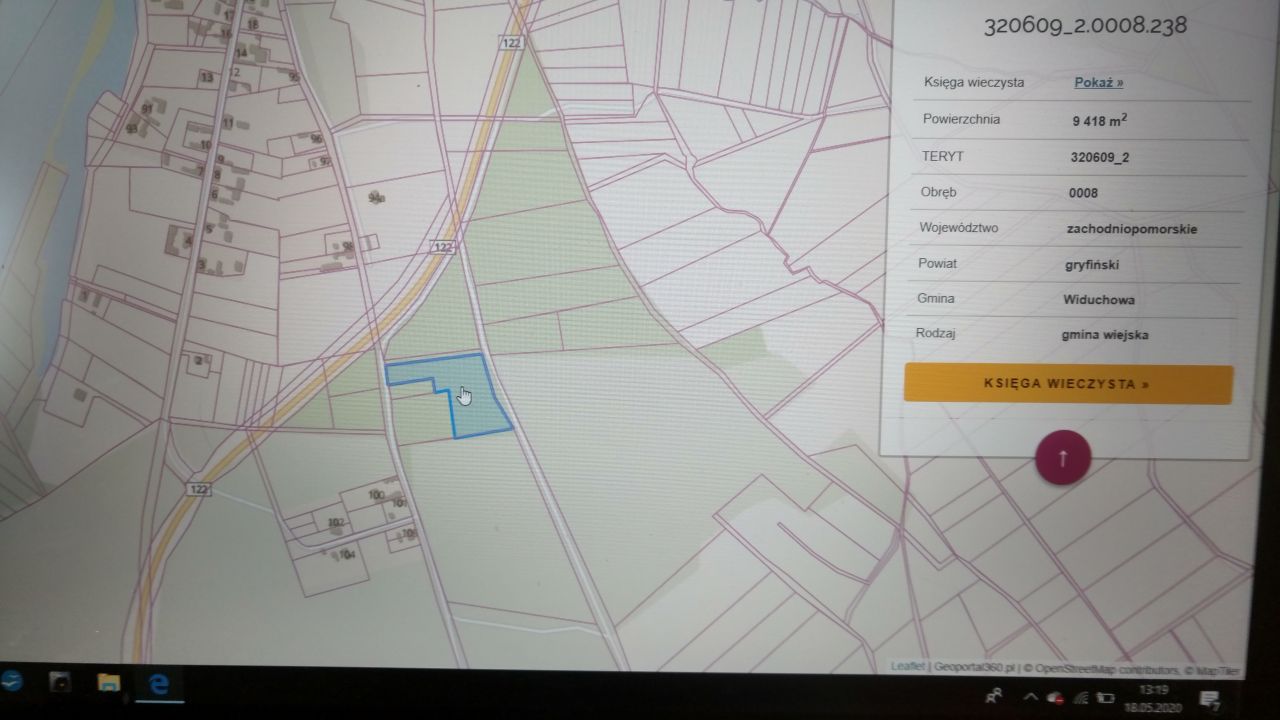Open the taskbar clock showing 13:19
Viewport: 1280px width, 720px height.
tap(1152, 697)
